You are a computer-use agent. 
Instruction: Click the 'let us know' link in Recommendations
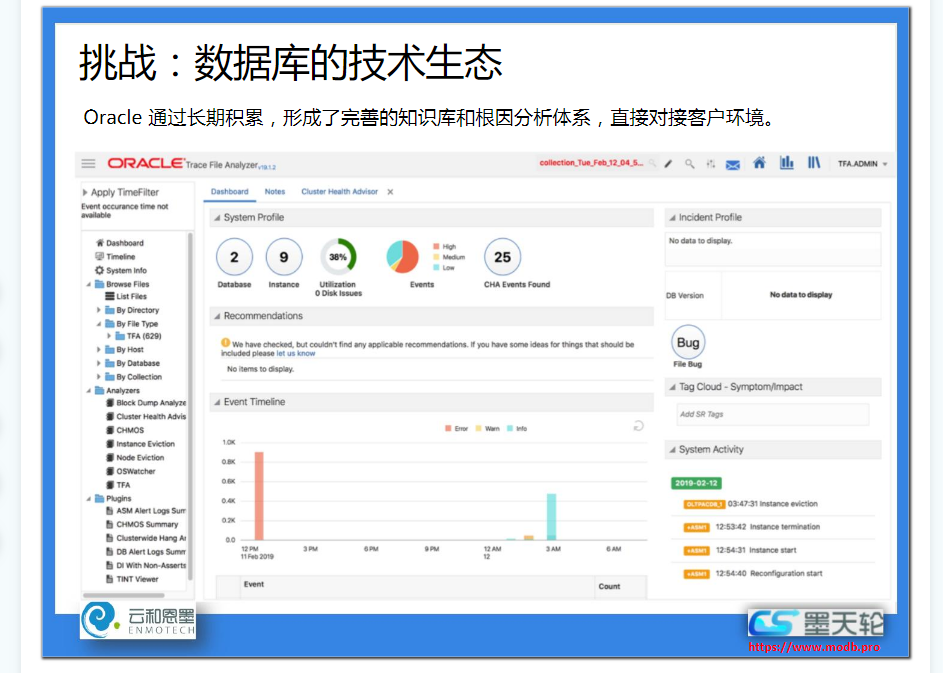297,352
